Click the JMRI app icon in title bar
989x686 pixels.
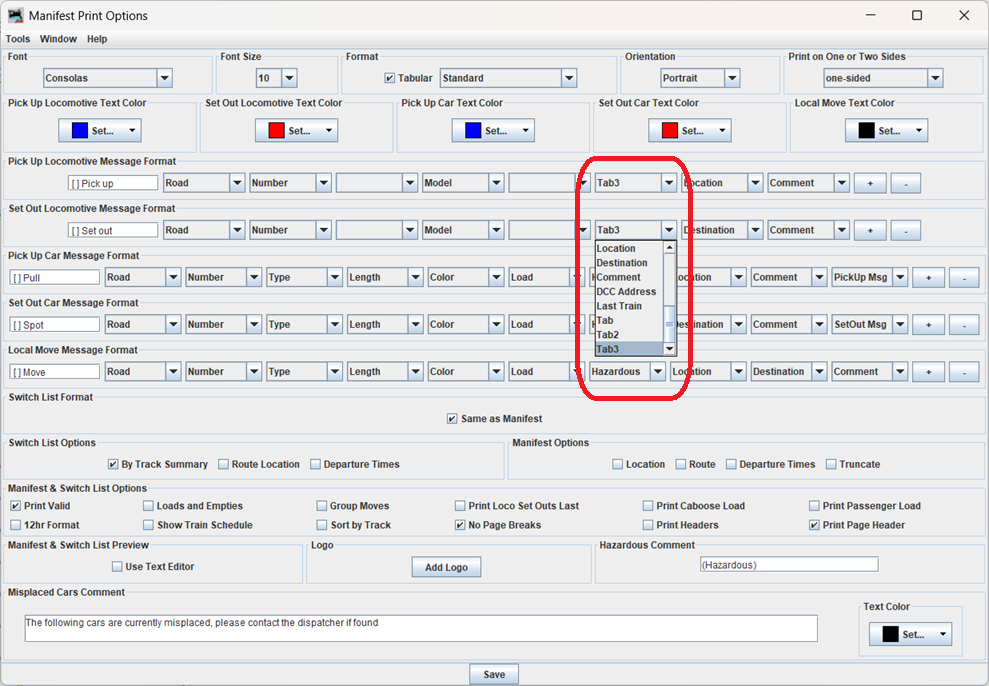(15, 15)
